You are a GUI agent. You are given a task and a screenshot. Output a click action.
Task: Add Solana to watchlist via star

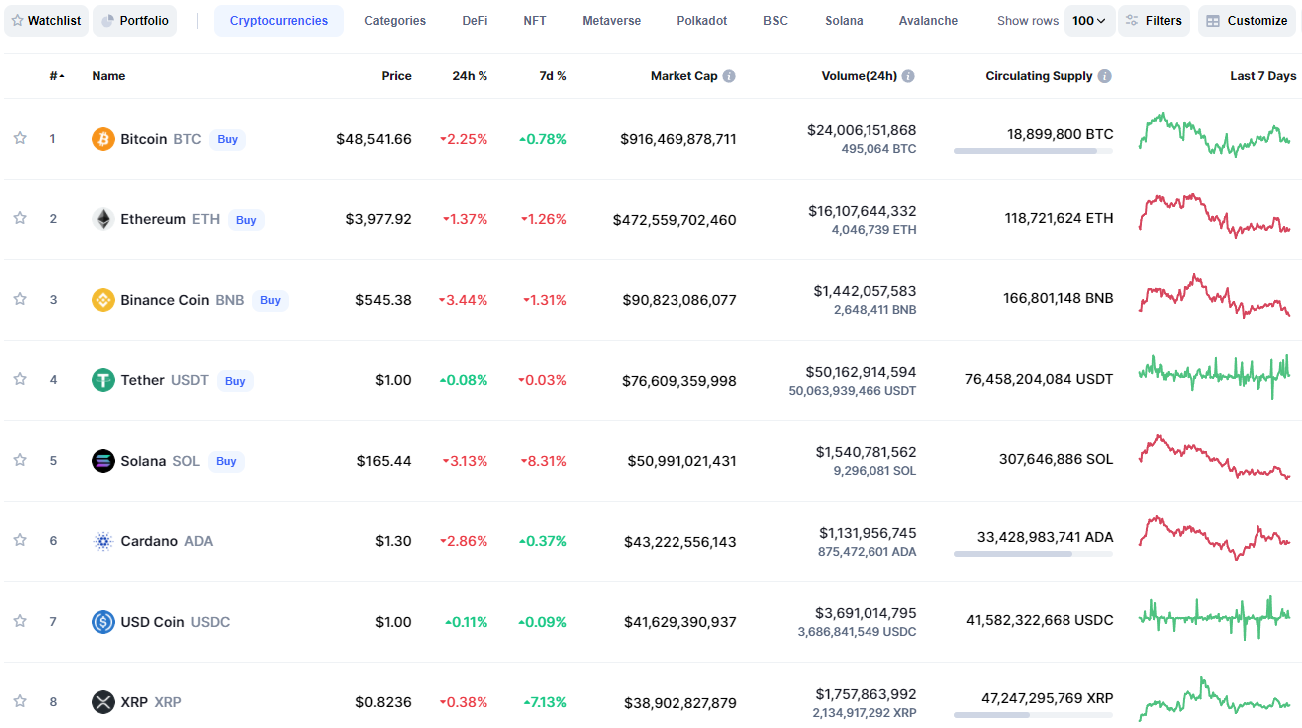[x=19, y=460]
